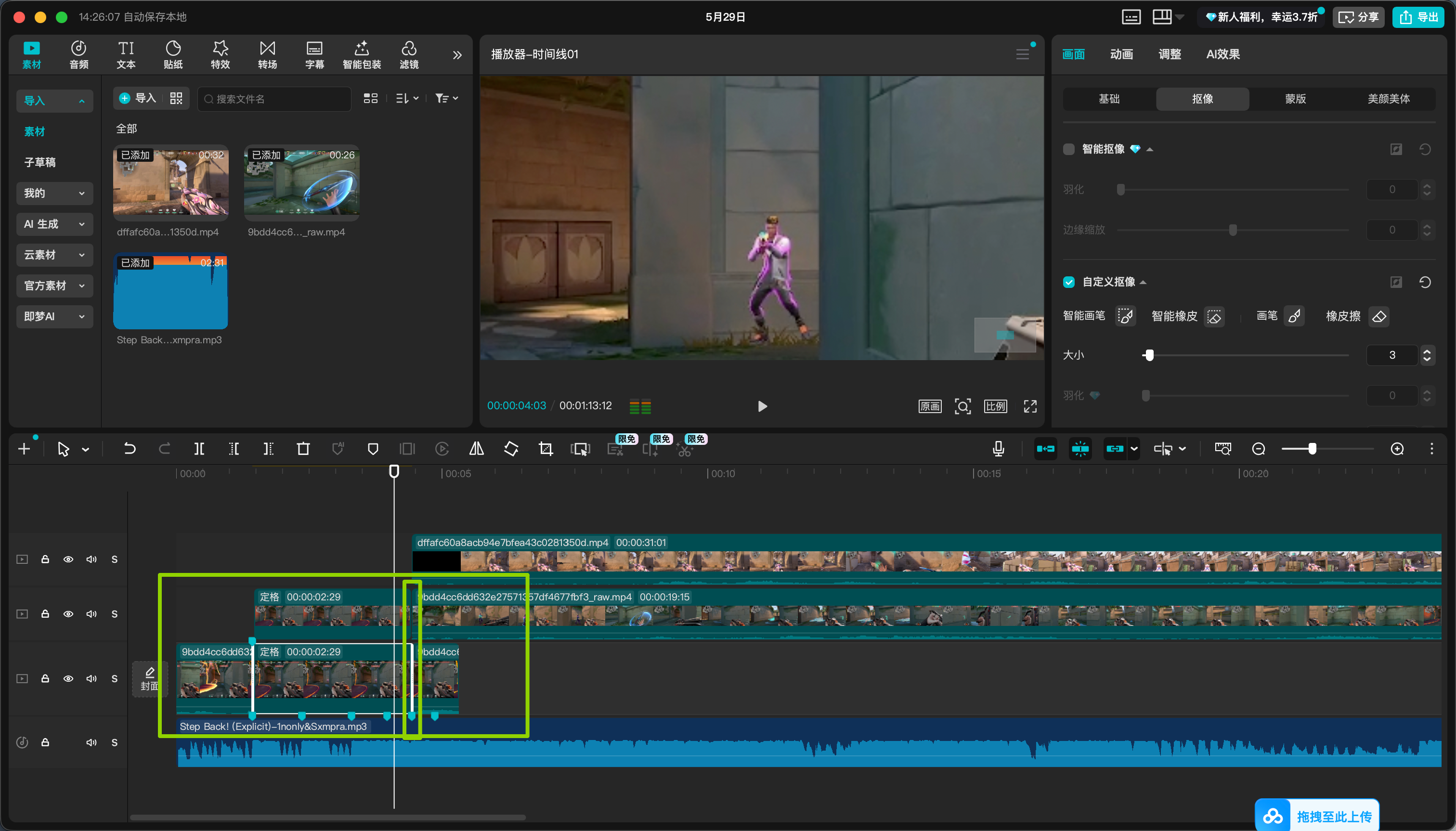Click the 原画 quality button in the player
This screenshot has height=831, width=1456.
click(930, 406)
